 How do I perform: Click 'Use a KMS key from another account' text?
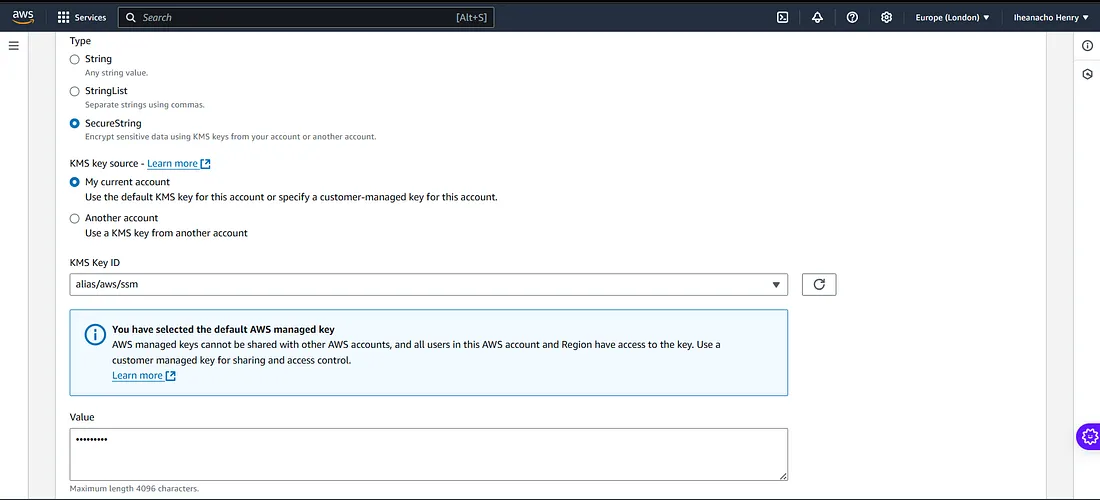[166, 233]
